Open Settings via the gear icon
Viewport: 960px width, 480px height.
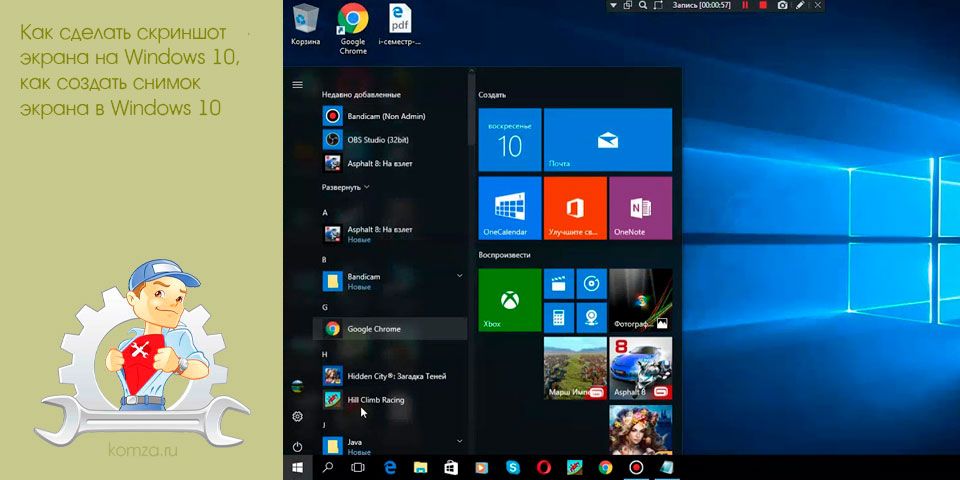click(298, 416)
